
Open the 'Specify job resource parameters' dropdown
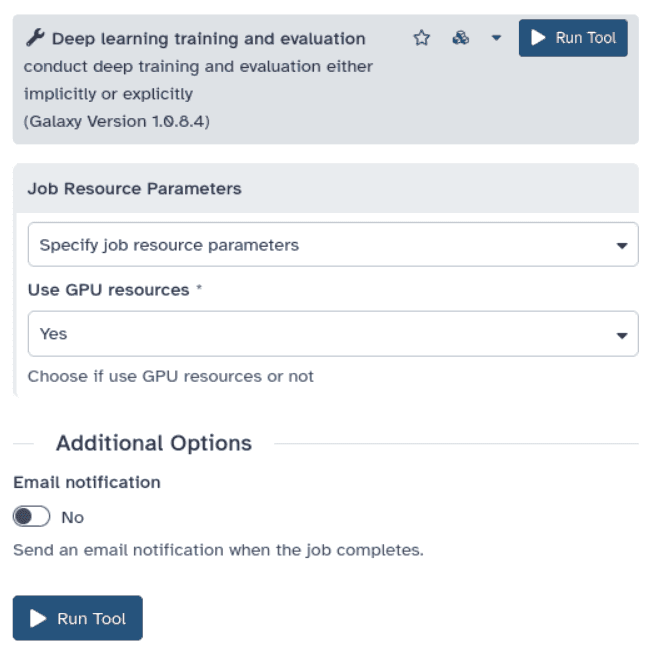click(320, 245)
